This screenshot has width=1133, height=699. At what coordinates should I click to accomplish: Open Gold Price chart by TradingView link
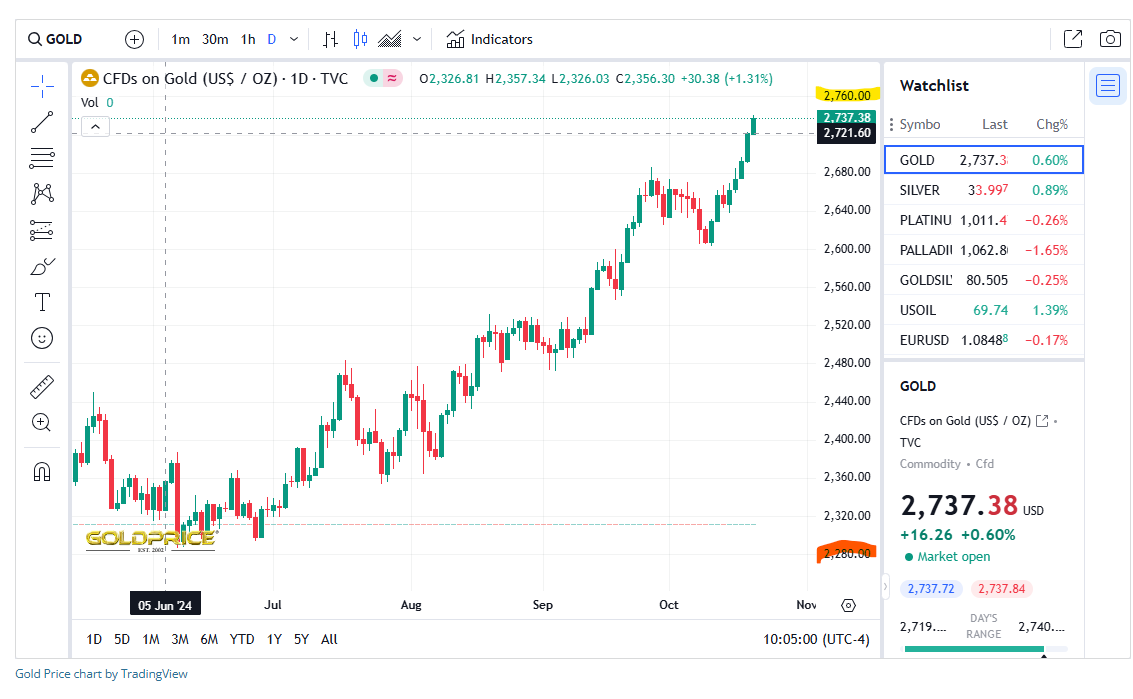(x=101, y=674)
